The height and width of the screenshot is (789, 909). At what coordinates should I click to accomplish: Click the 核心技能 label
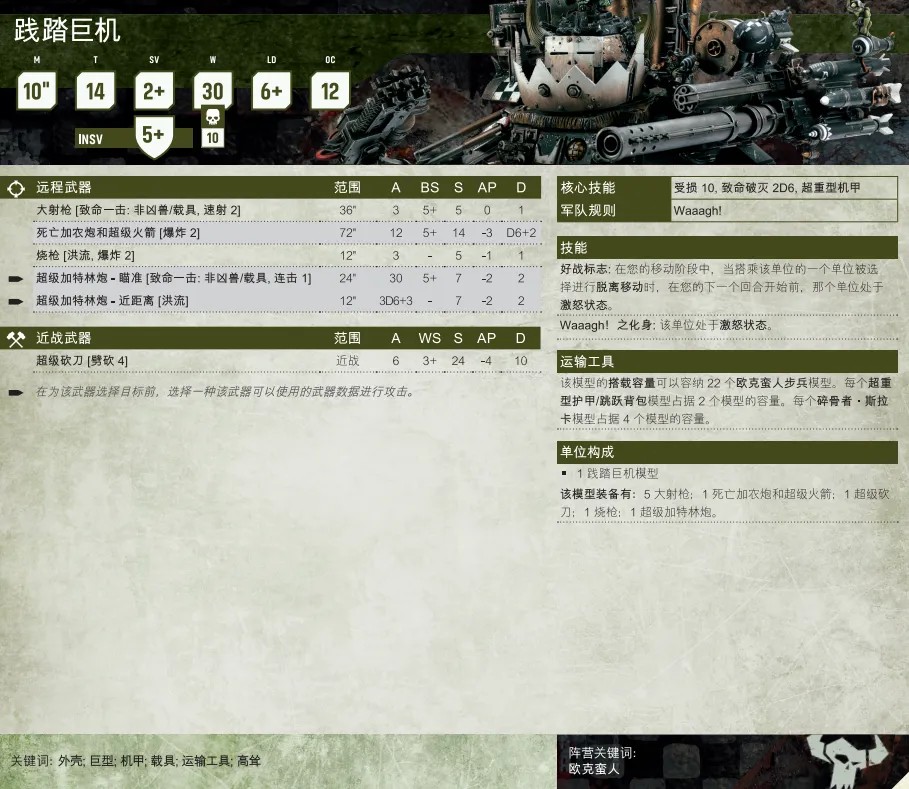pos(588,188)
